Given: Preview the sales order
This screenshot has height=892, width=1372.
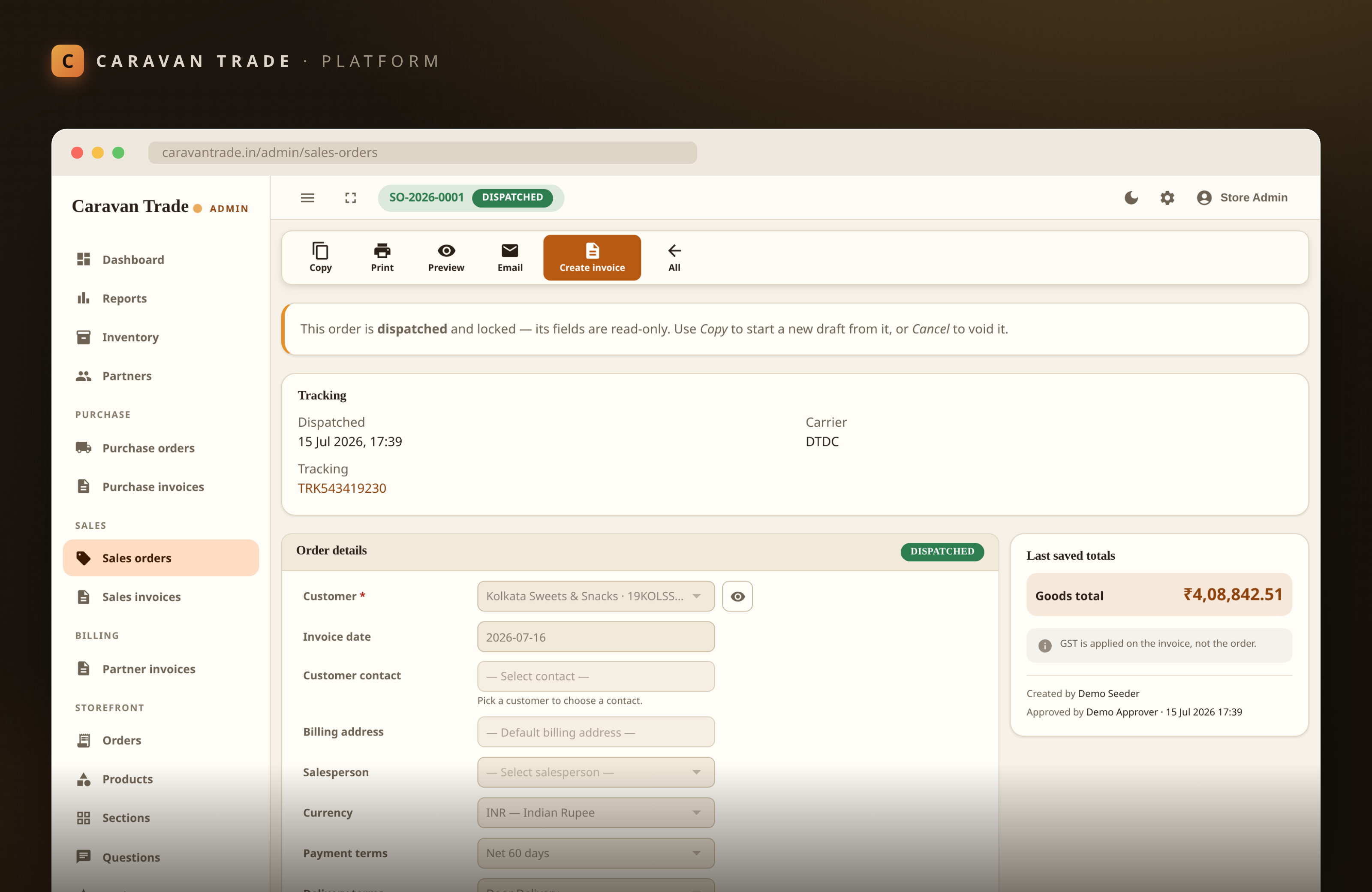Looking at the screenshot, I should coord(446,257).
